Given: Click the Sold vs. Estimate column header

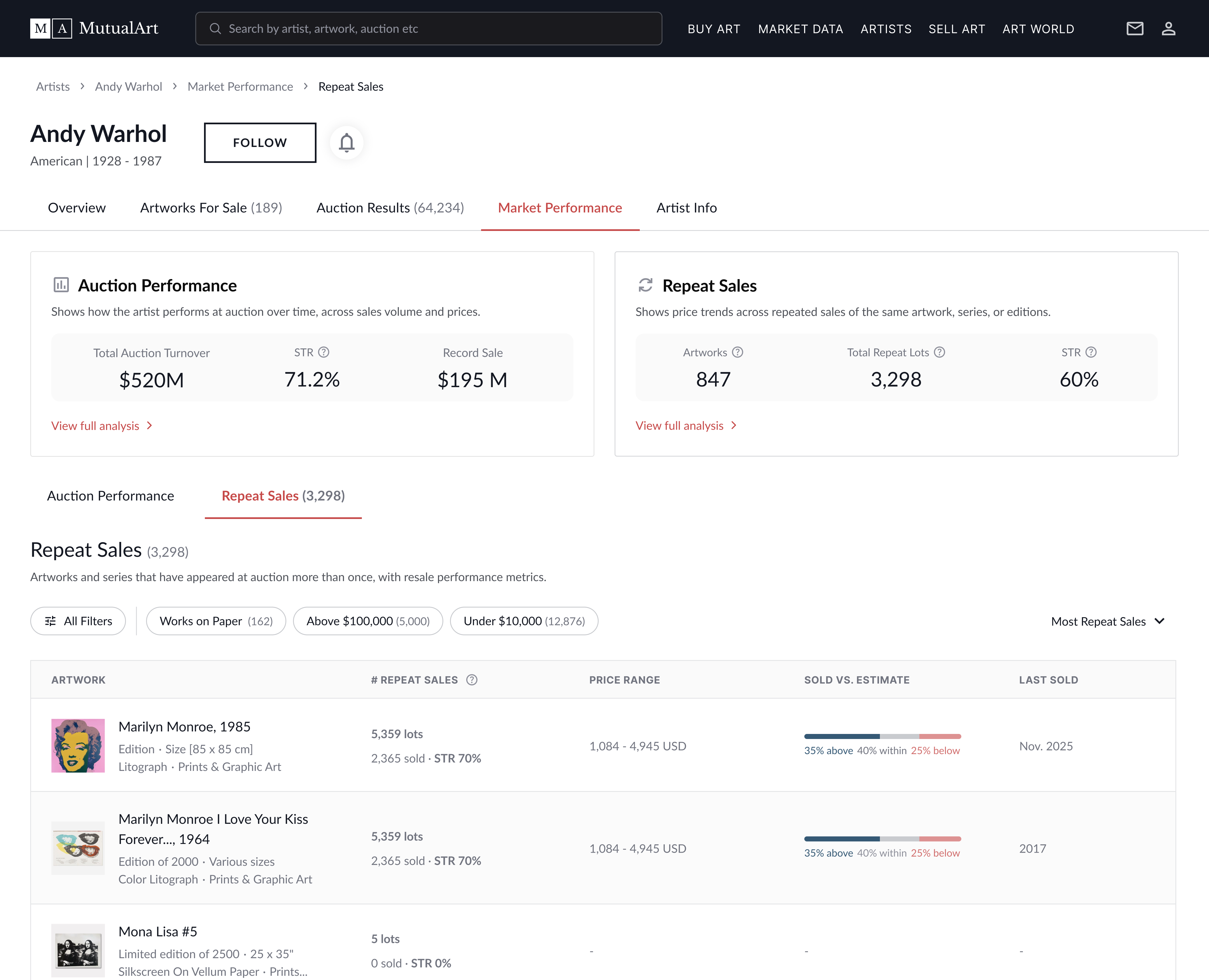Looking at the screenshot, I should point(857,680).
